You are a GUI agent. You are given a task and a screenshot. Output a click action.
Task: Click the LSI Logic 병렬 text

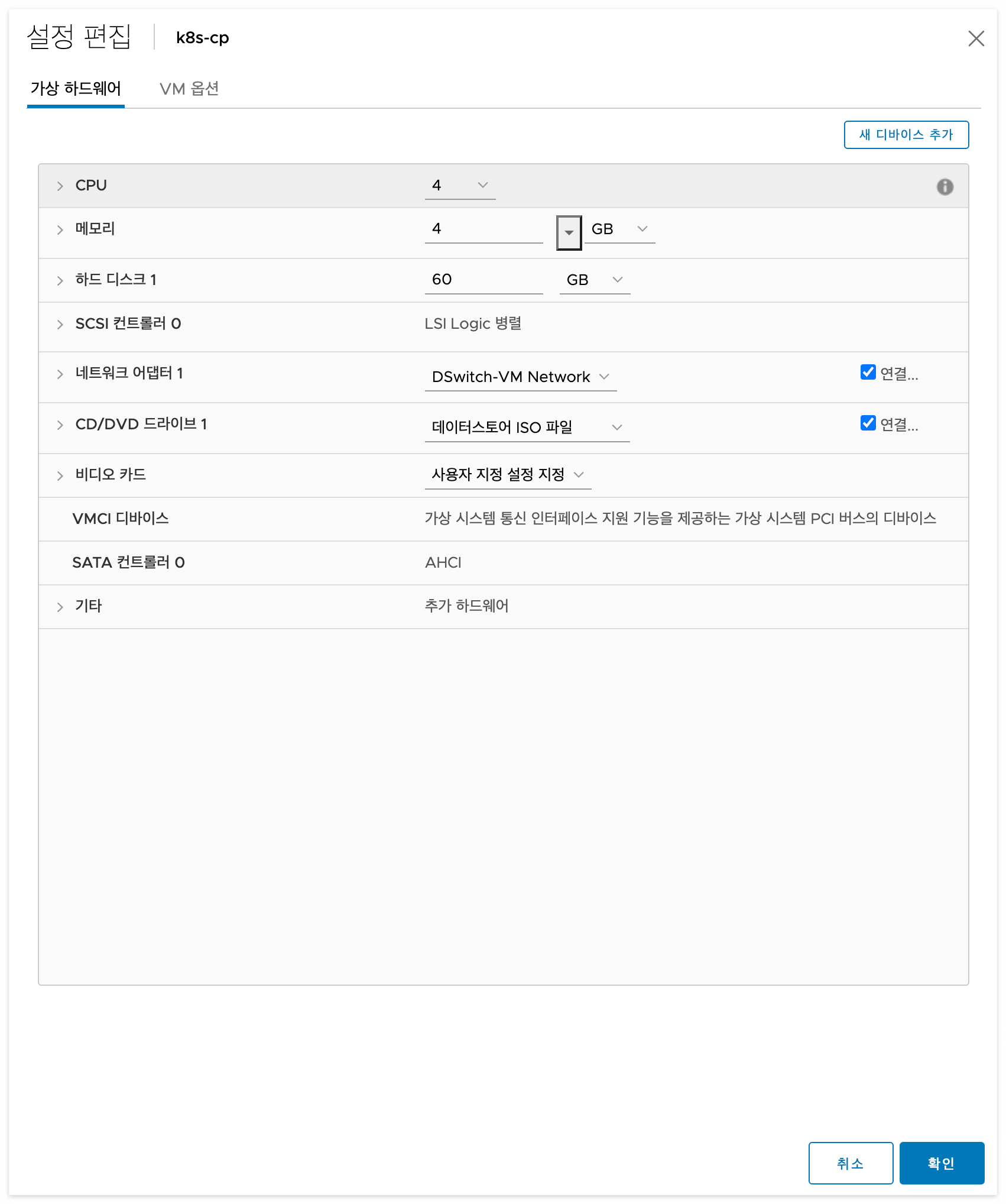[x=473, y=323]
